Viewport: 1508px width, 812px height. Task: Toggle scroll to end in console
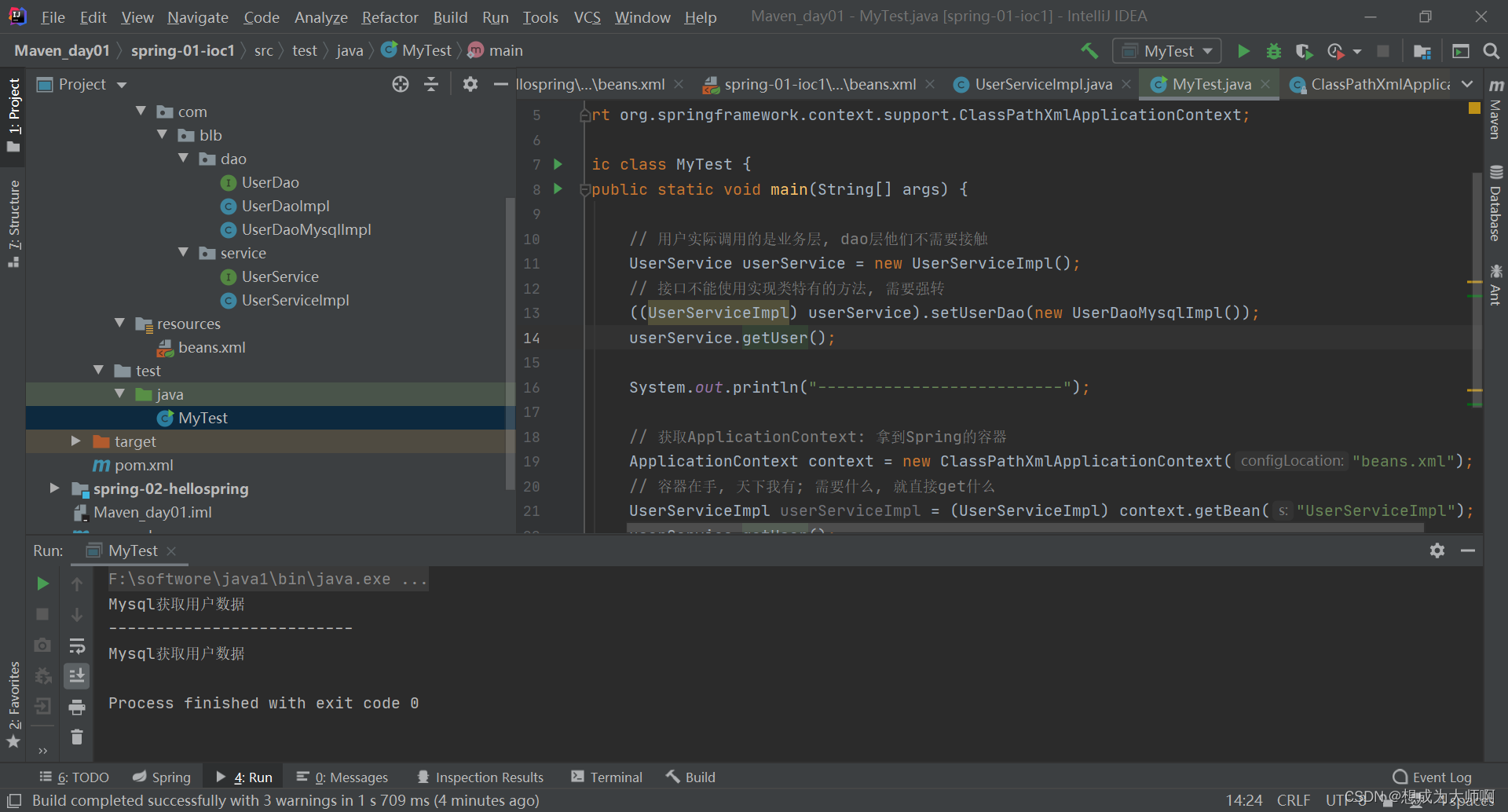click(77, 676)
